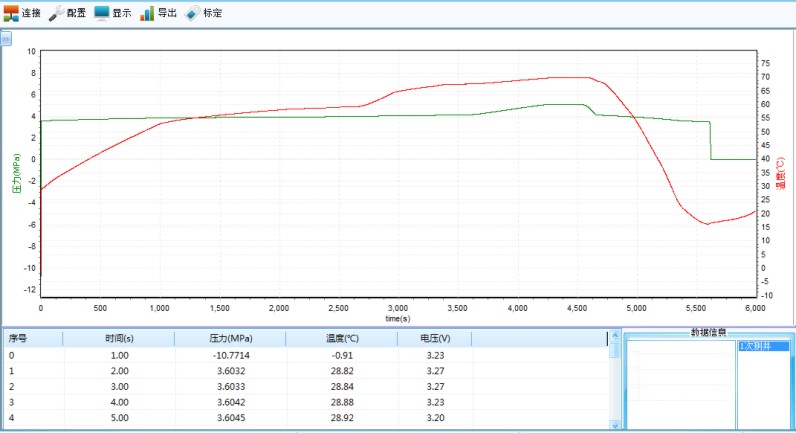Click the time(s) x-axis label
Image resolution: width=796 pixels, height=433 pixels.
click(398, 319)
